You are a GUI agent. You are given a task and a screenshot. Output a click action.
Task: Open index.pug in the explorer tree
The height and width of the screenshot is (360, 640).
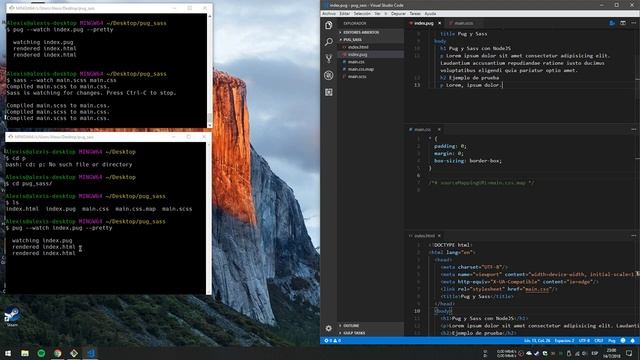(358, 54)
